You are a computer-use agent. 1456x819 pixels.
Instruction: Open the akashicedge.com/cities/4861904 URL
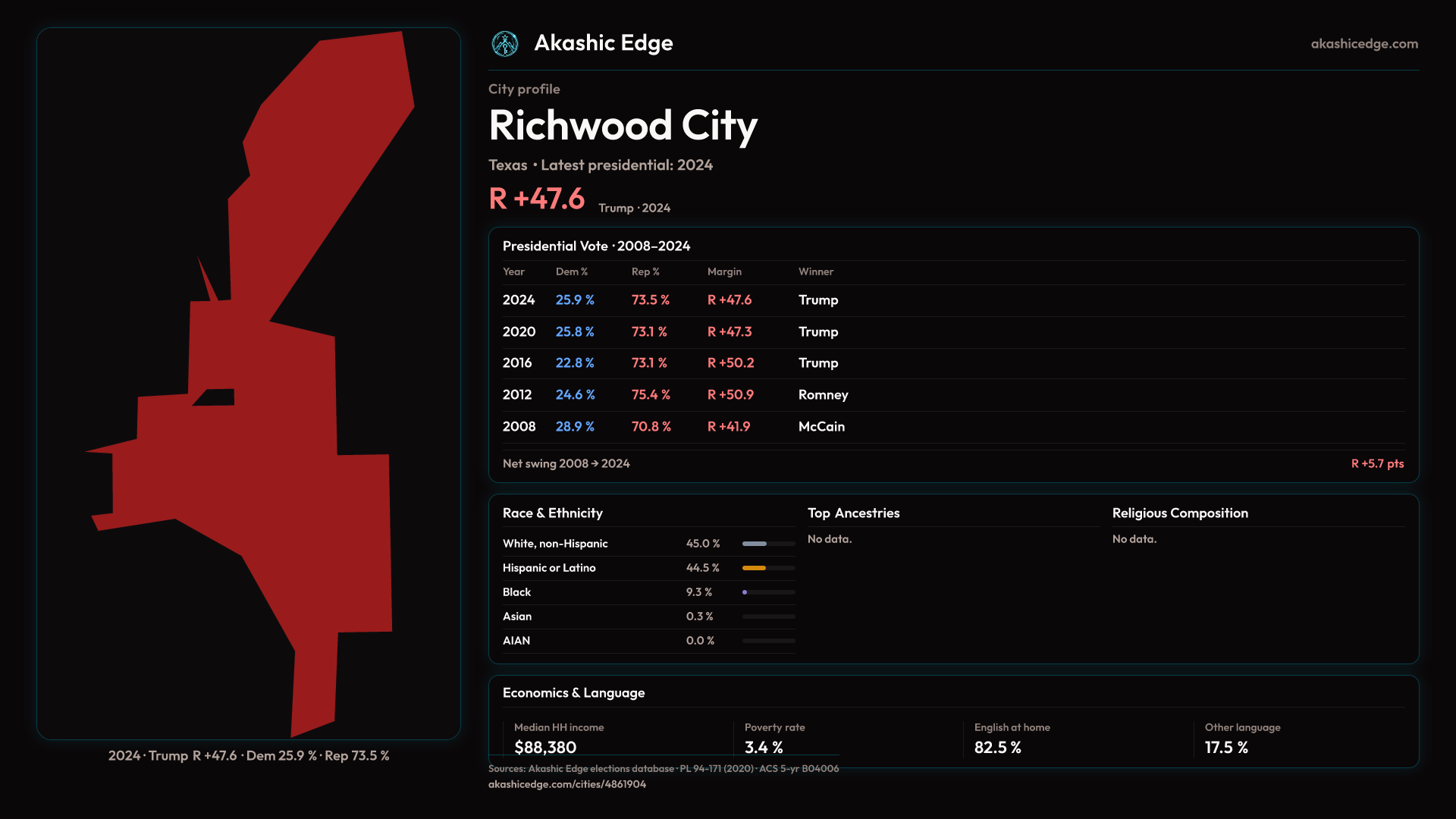567,784
